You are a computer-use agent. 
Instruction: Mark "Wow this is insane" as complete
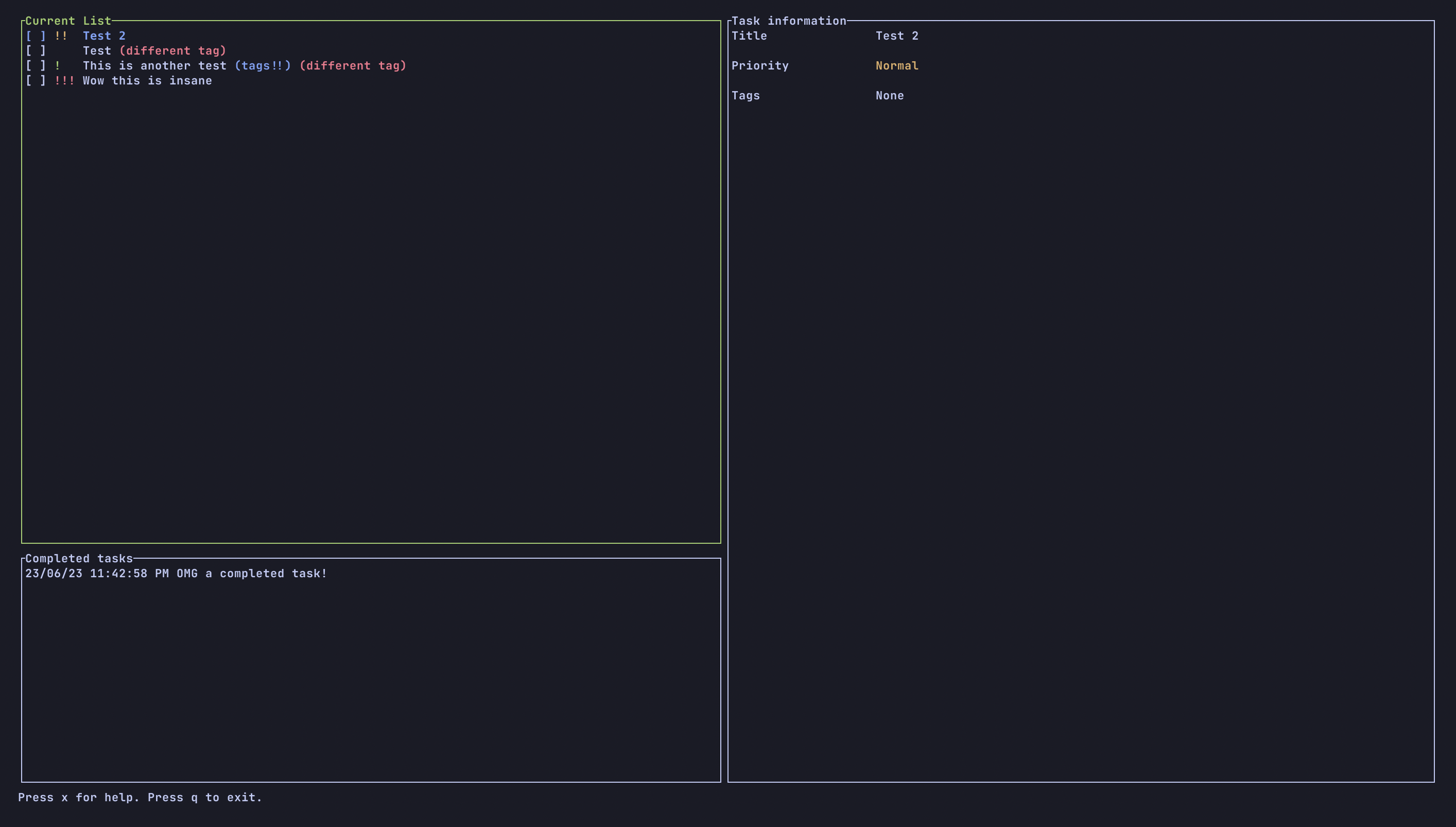[36, 81]
